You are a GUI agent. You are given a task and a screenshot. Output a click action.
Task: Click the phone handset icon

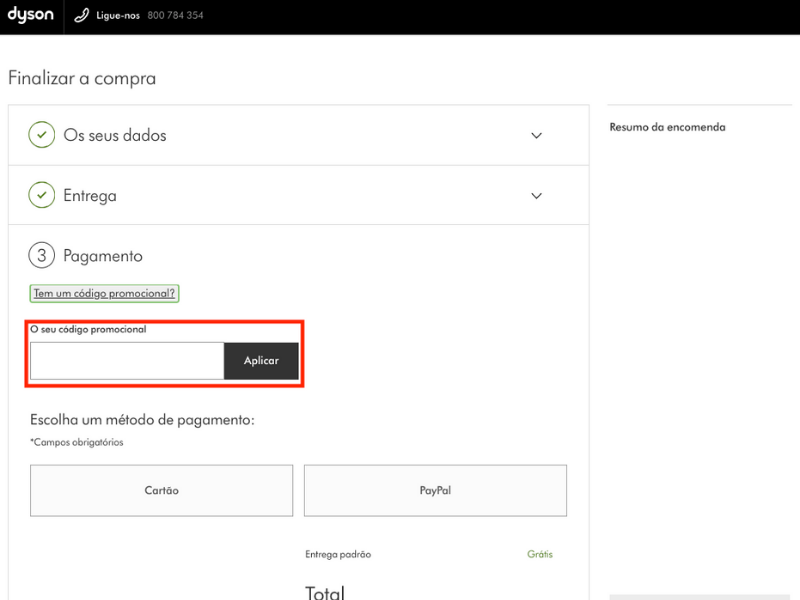82,15
